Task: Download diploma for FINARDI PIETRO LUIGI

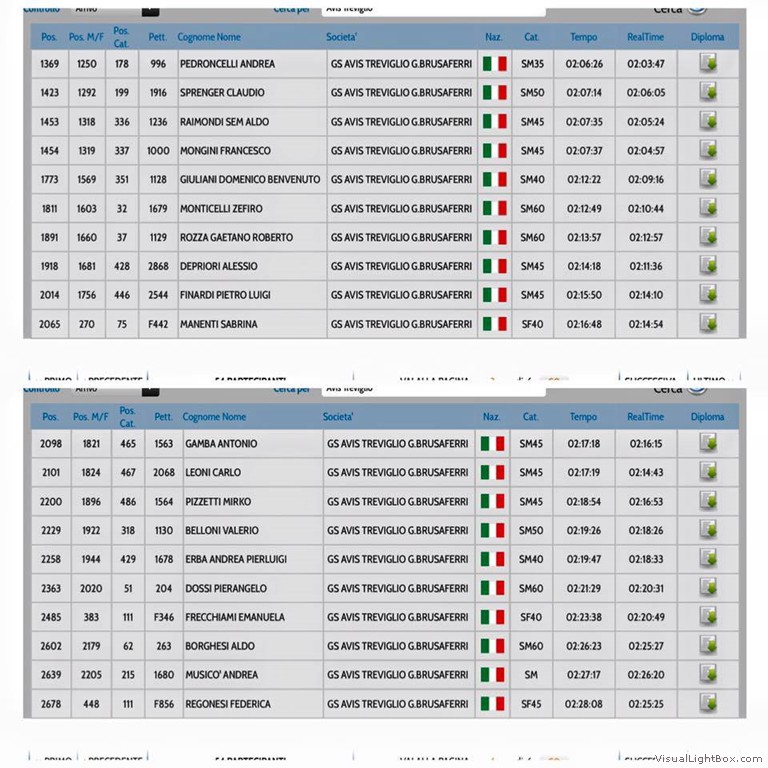Action: point(708,294)
